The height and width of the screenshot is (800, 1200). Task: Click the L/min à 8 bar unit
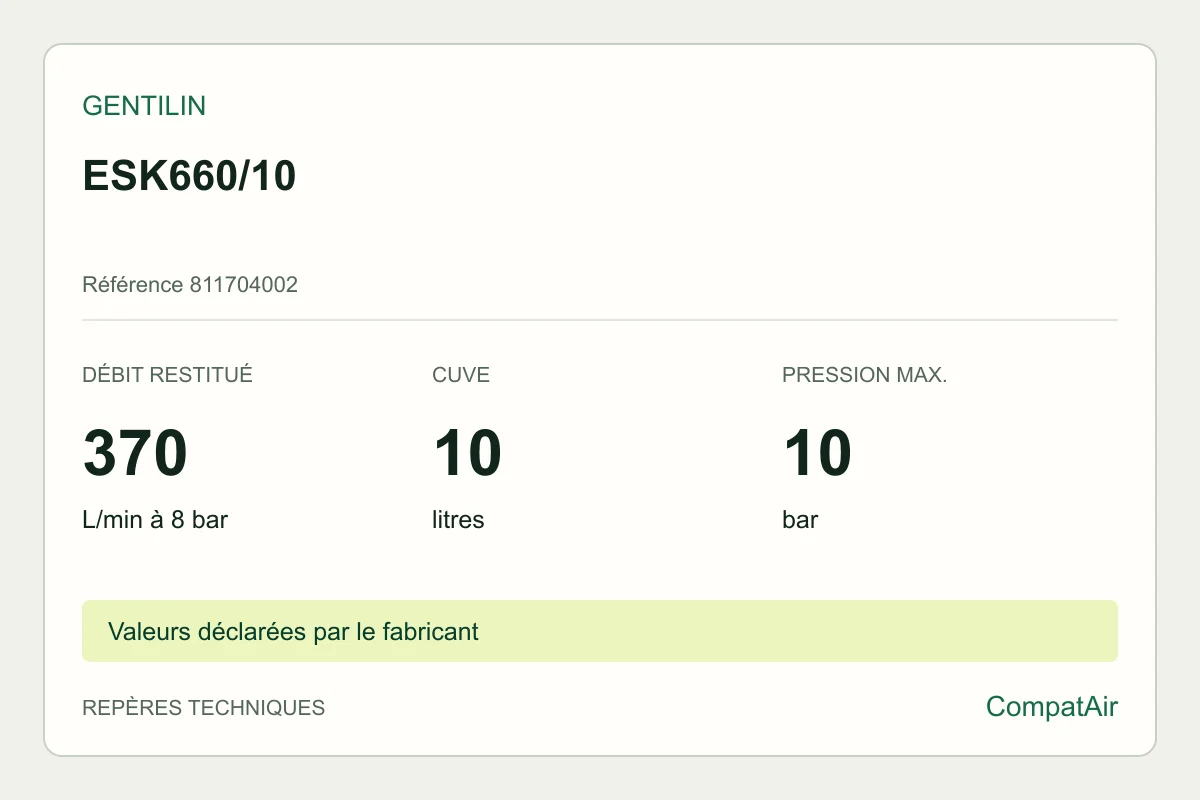coord(155,520)
